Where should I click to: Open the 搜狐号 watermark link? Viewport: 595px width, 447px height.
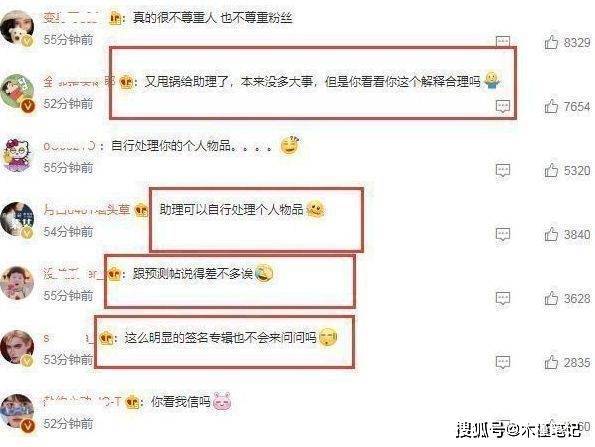518,430
